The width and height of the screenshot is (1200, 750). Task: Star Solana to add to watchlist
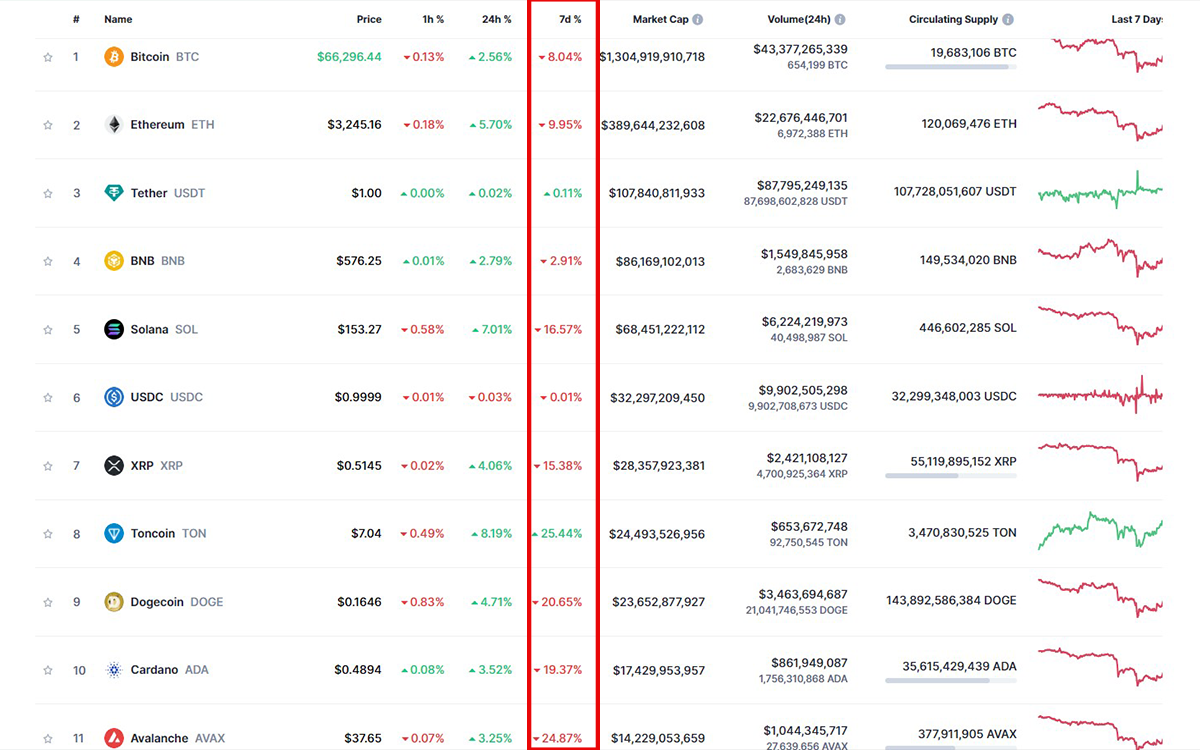click(x=47, y=329)
